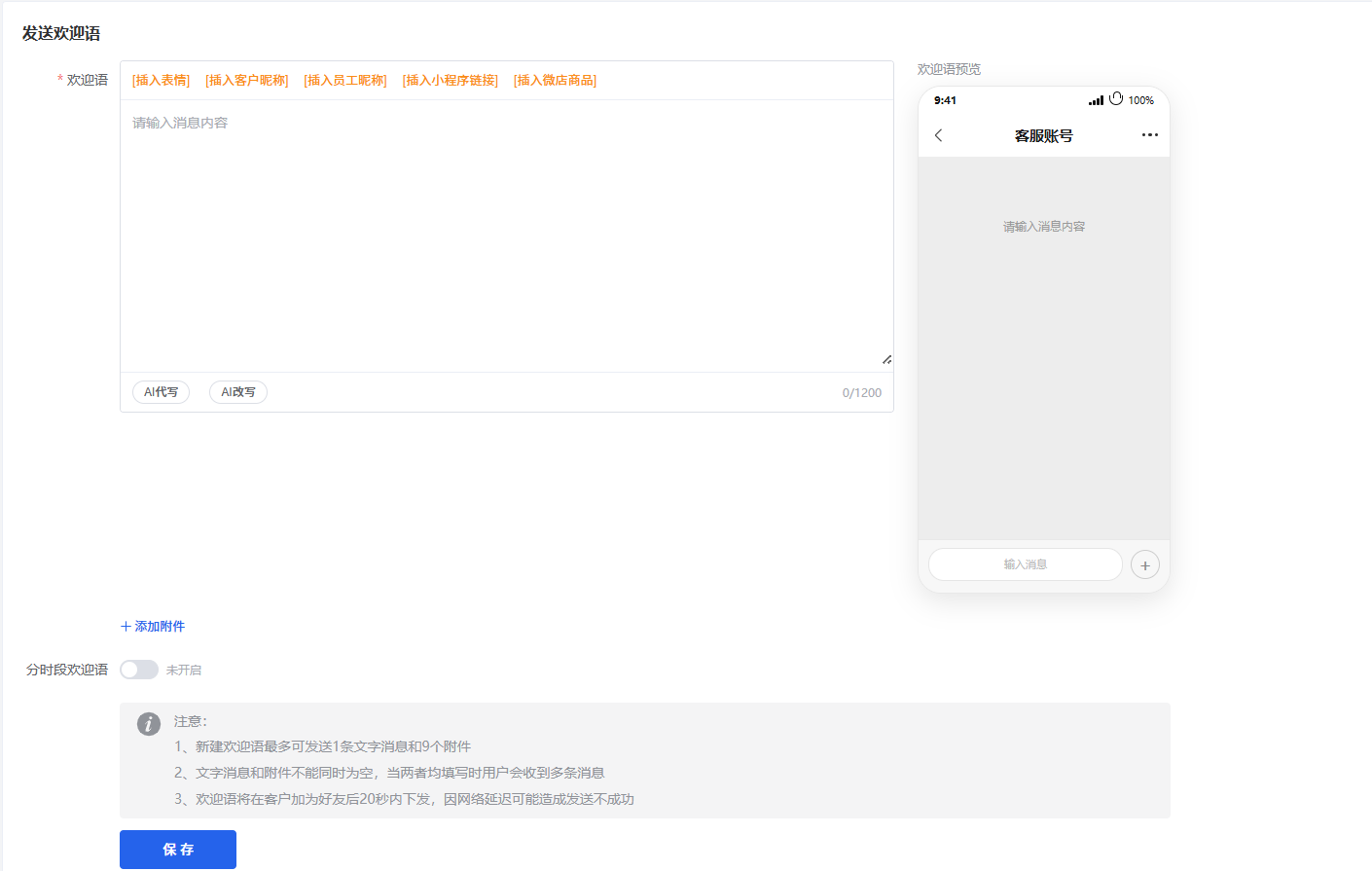
Task: Click the info icon in notice box
Action: click(149, 724)
